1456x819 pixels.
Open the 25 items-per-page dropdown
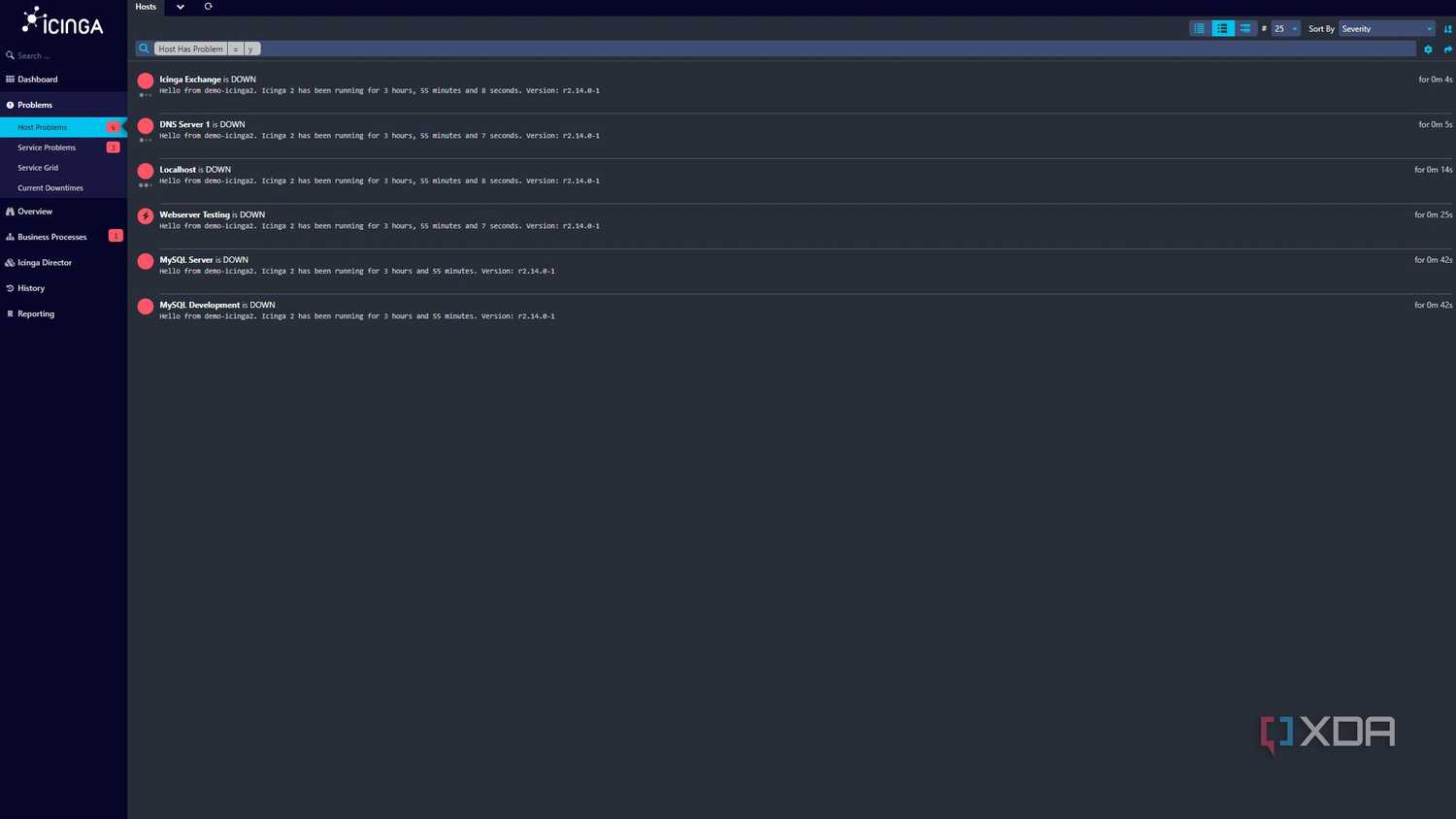1285,29
